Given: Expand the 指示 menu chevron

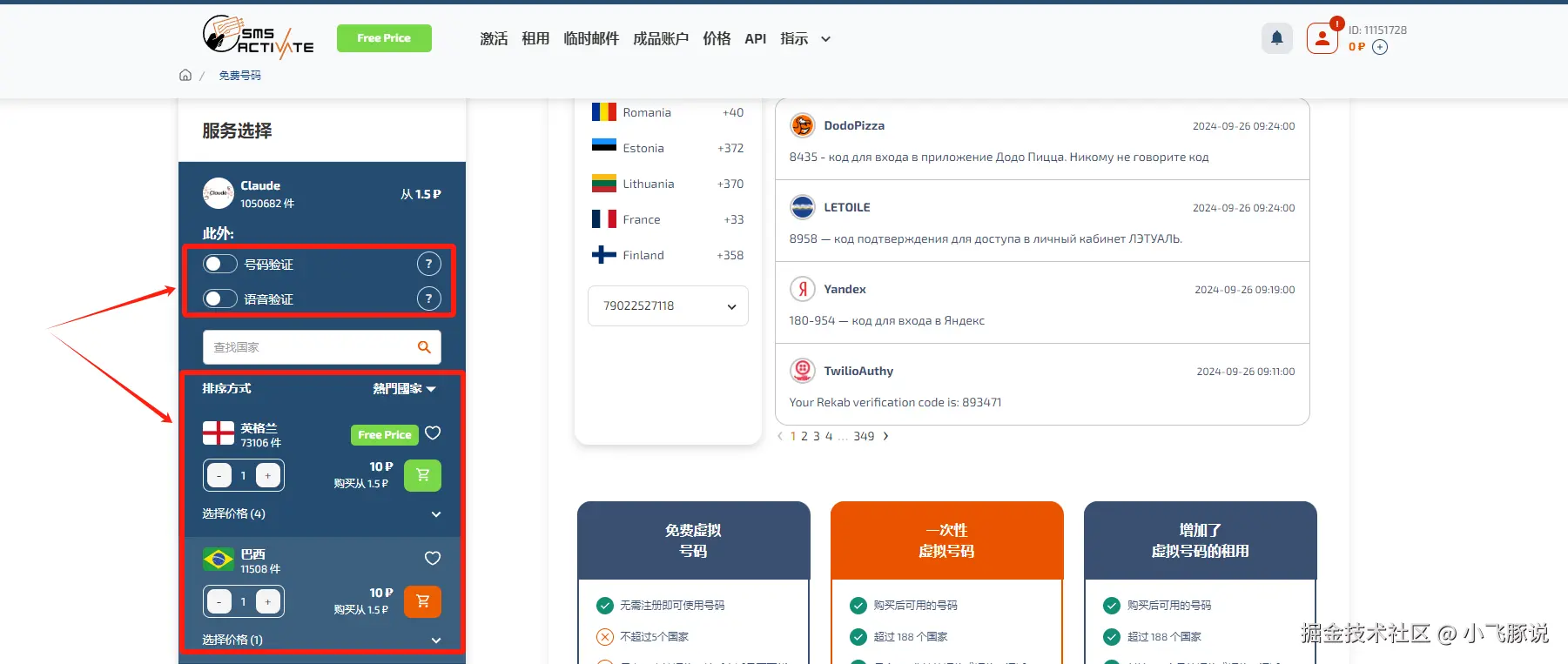Looking at the screenshot, I should coord(825,39).
